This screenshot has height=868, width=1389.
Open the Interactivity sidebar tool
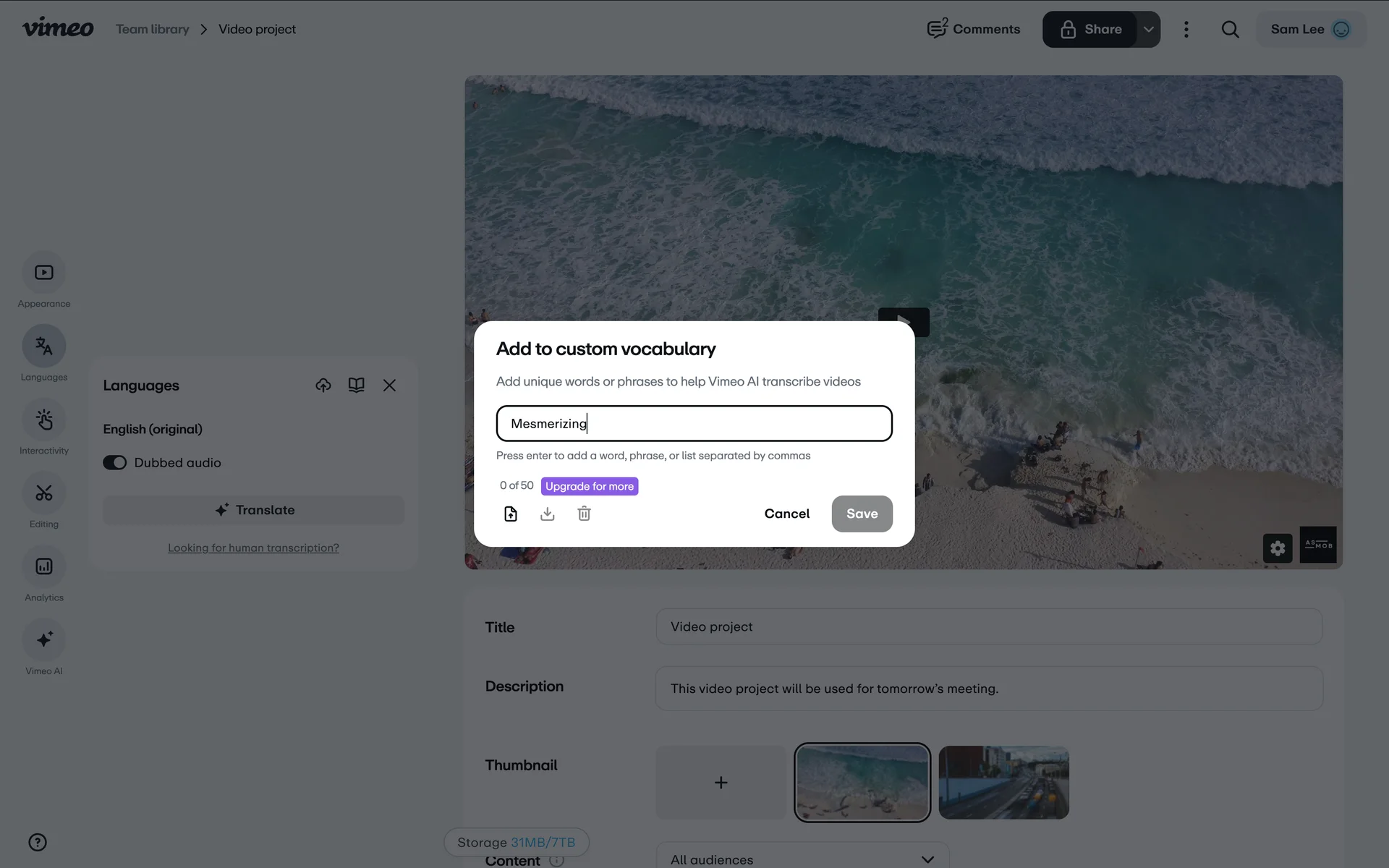[x=44, y=420]
